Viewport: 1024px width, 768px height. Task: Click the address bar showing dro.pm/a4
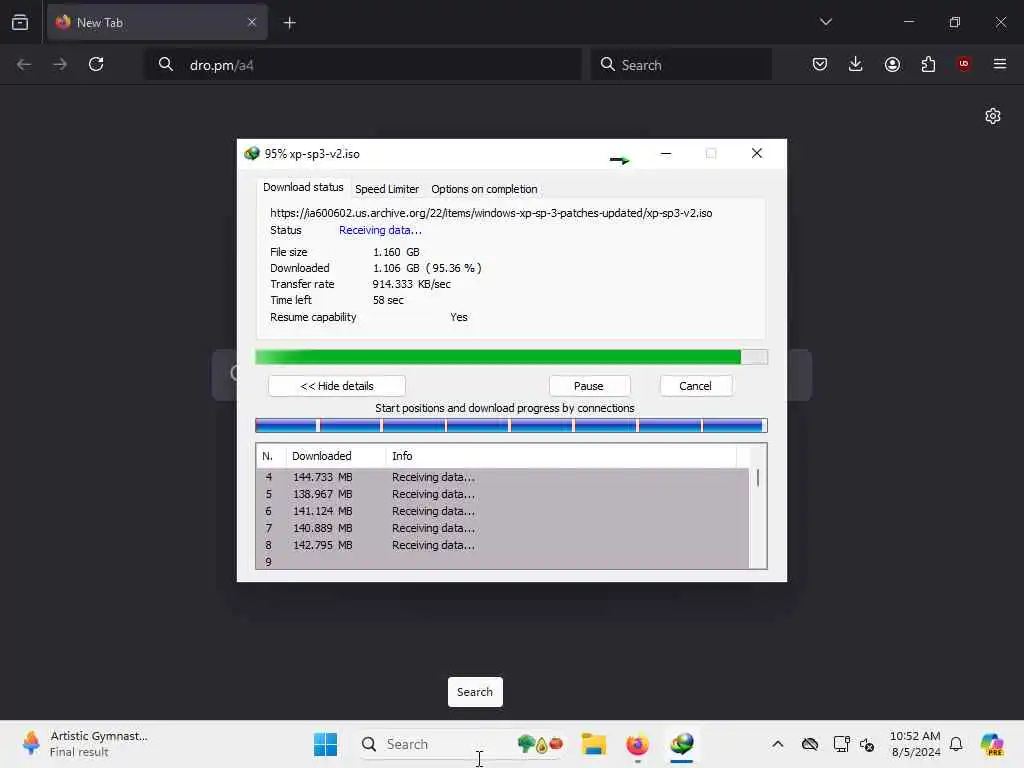click(363, 65)
